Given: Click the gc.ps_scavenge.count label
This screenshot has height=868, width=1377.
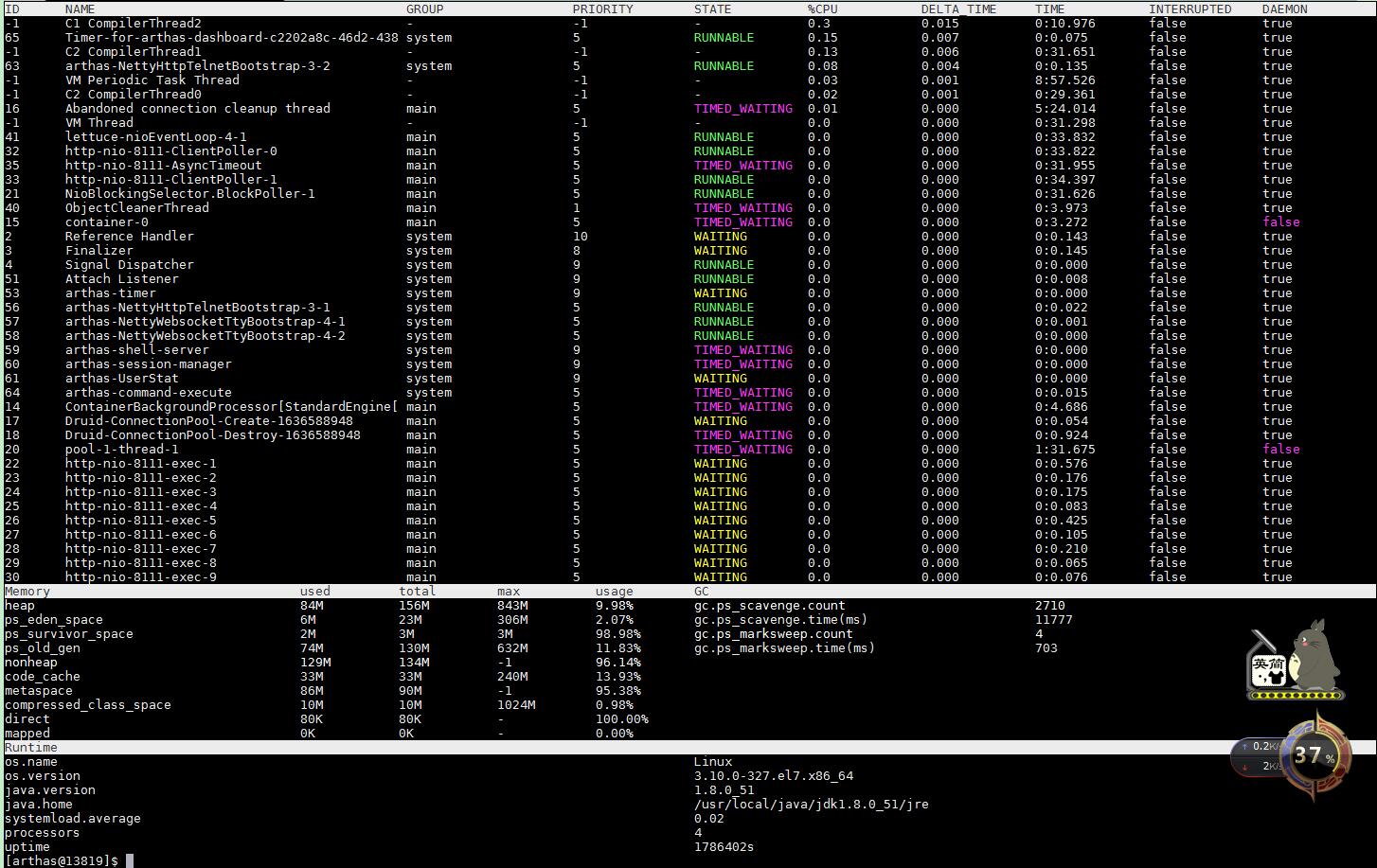Looking at the screenshot, I should coord(770,605).
